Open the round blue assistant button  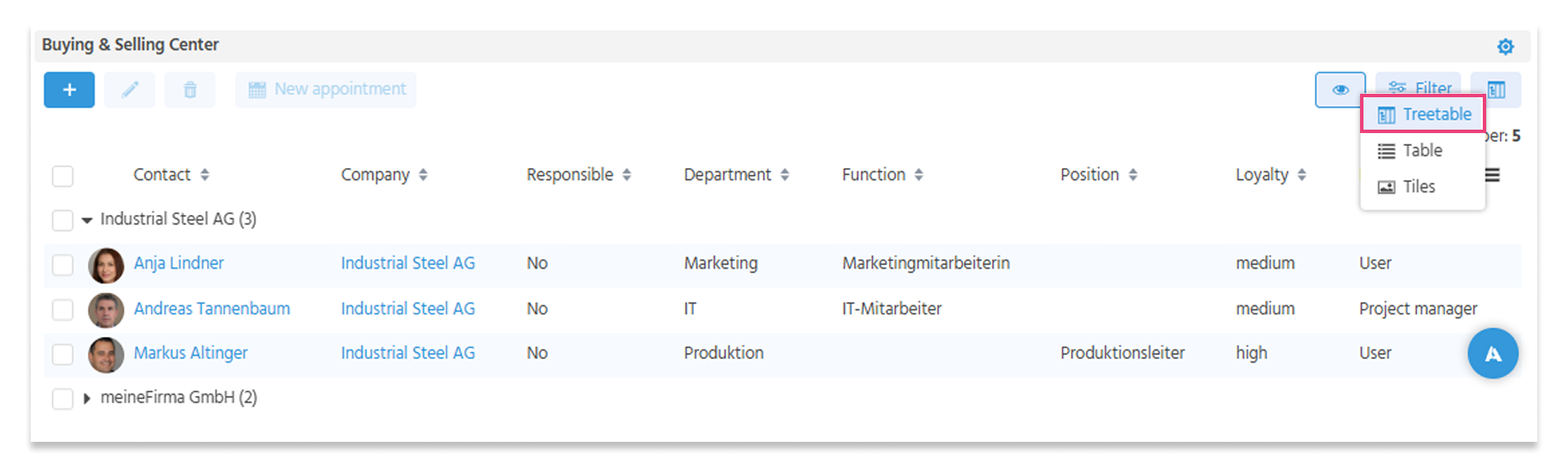pos(1493,353)
